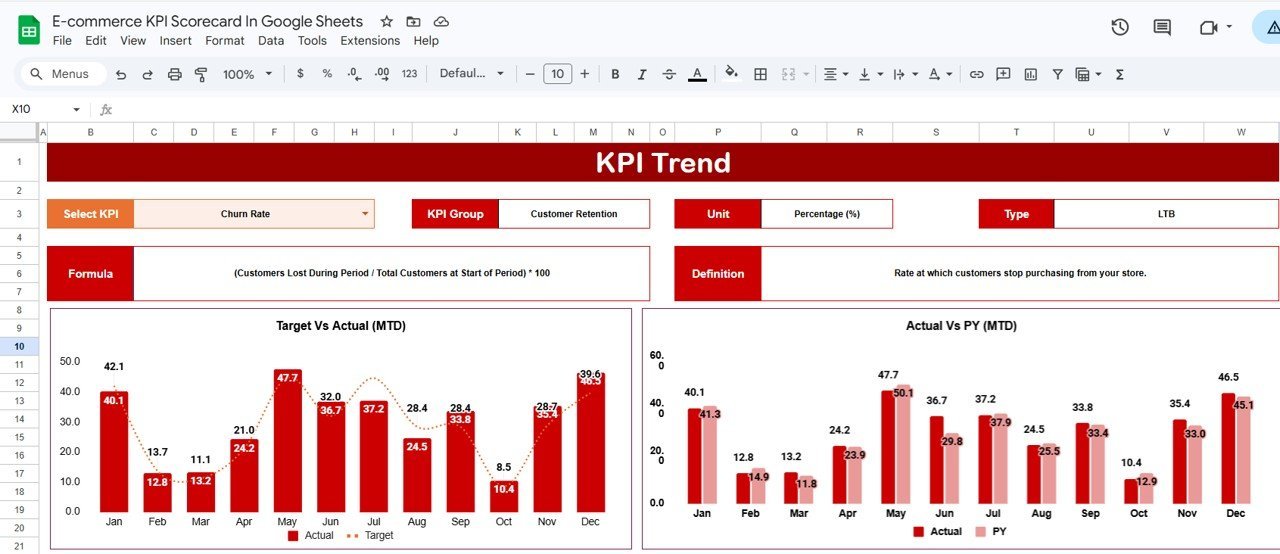Click the borders icon
The image size is (1280, 554).
click(760, 74)
